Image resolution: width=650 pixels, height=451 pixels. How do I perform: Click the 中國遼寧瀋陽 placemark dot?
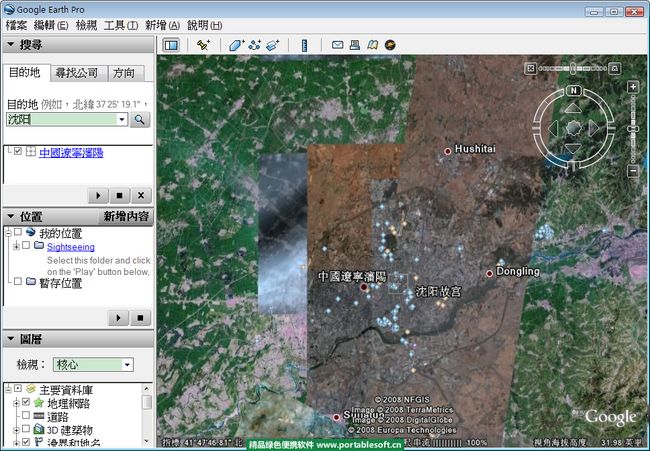tap(364, 287)
